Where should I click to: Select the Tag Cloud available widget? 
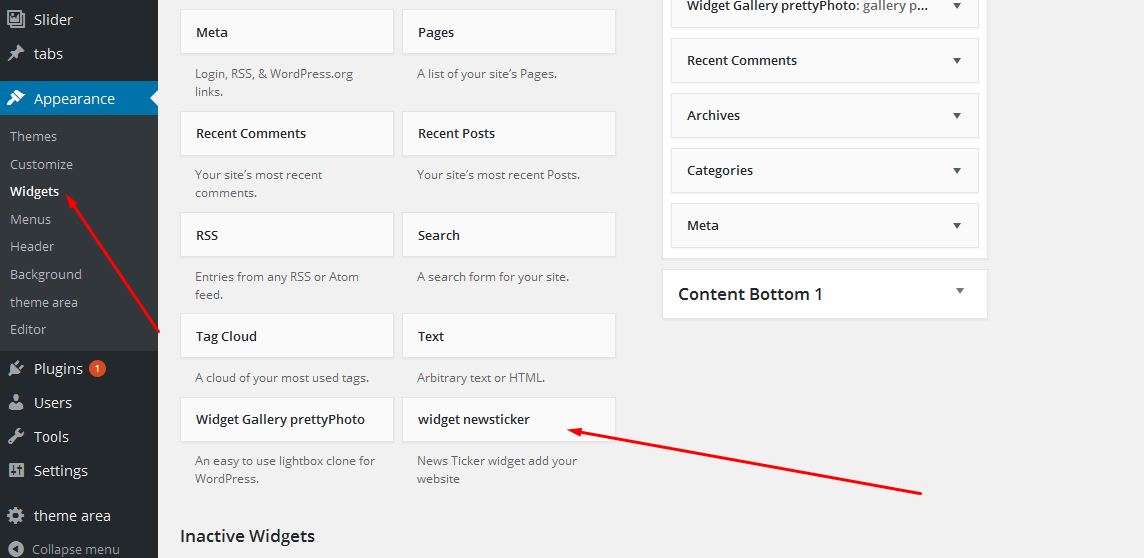coord(287,336)
